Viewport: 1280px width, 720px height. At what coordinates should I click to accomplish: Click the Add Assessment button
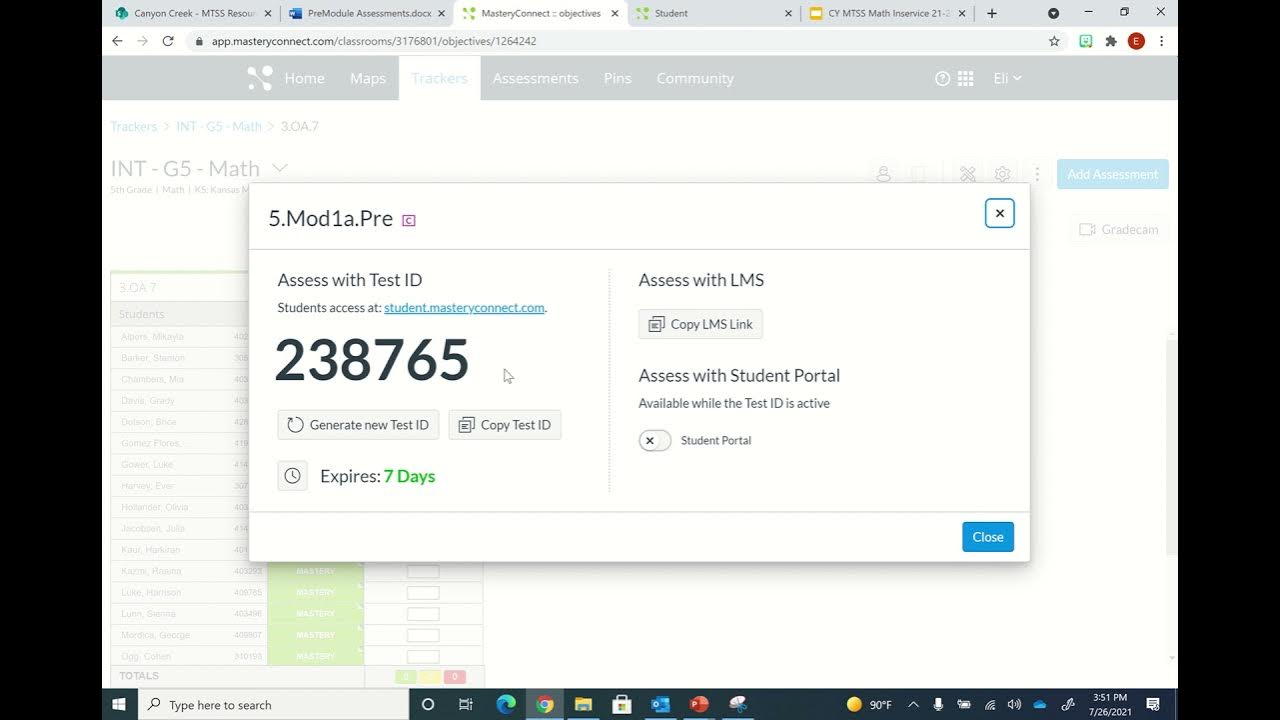click(1112, 174)
